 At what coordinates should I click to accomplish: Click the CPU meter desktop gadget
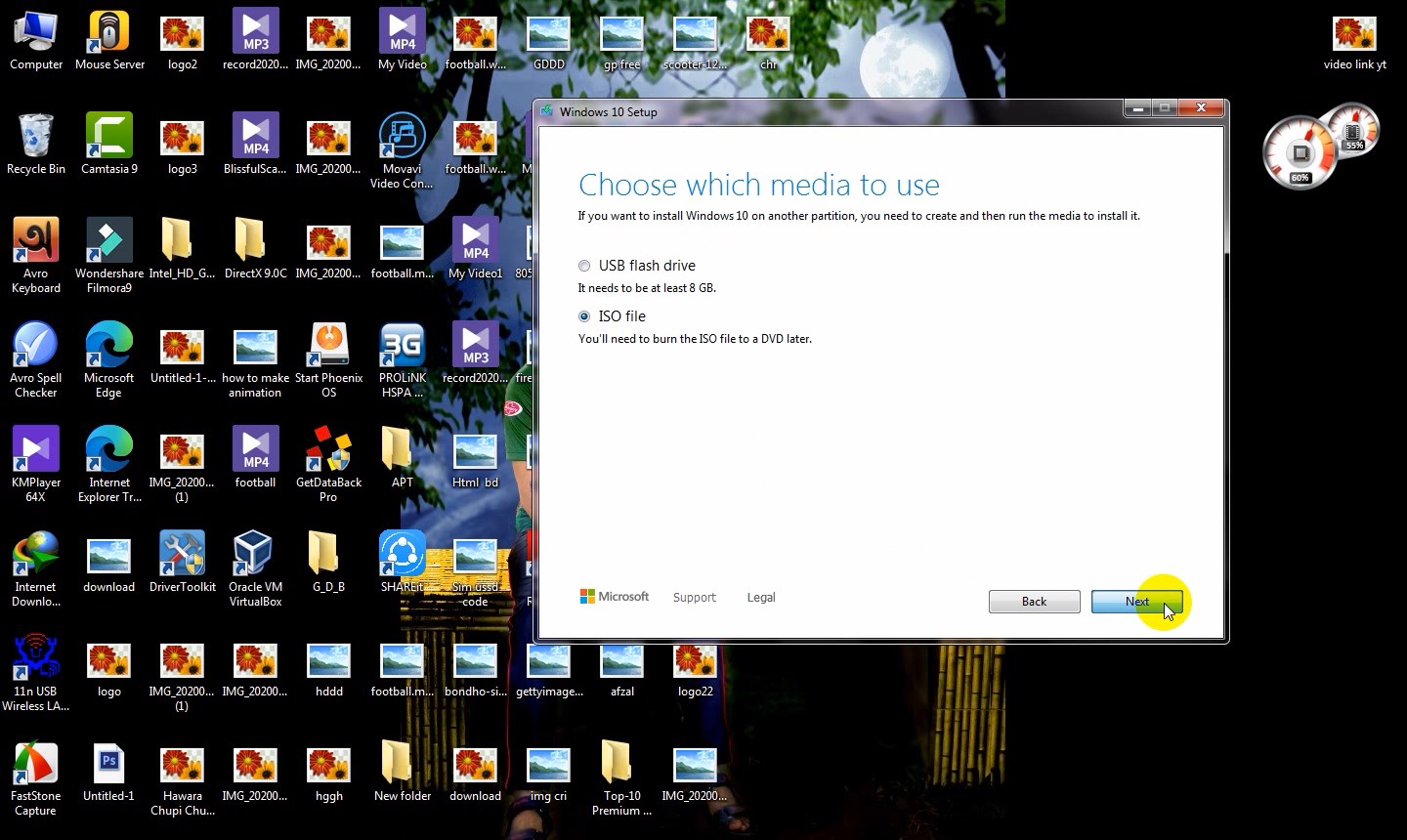pyautogui.click(x=1300, y=154)
